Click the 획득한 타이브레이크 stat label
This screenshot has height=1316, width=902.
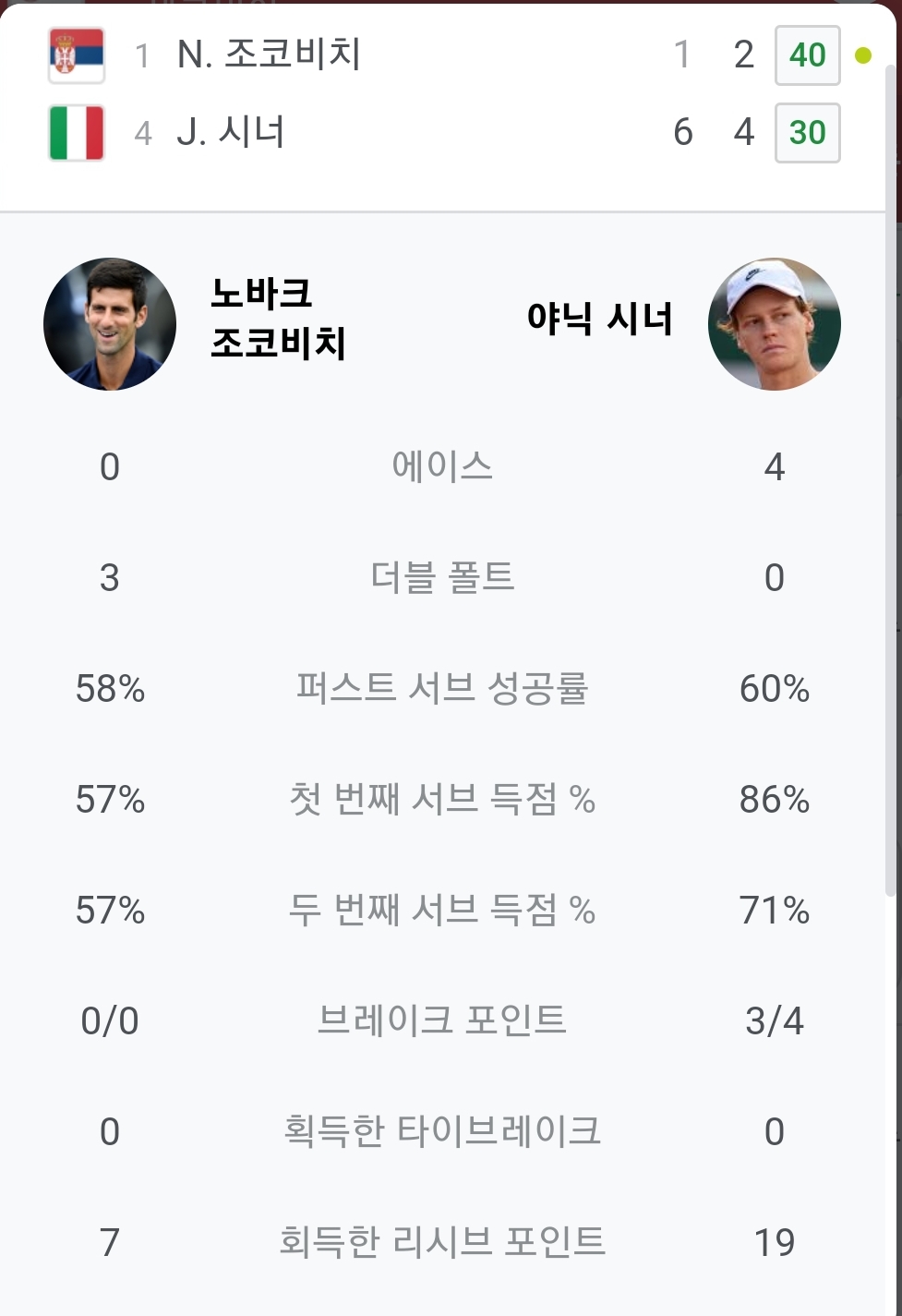point(442,1131)
